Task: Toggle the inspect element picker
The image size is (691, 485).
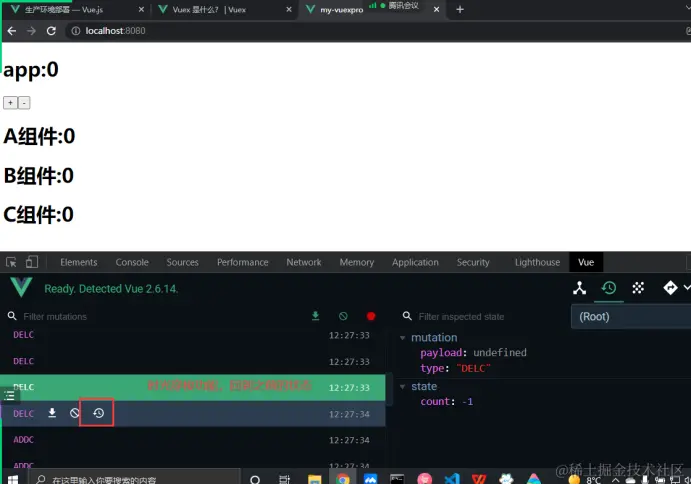Action: (x=11, y=262)
